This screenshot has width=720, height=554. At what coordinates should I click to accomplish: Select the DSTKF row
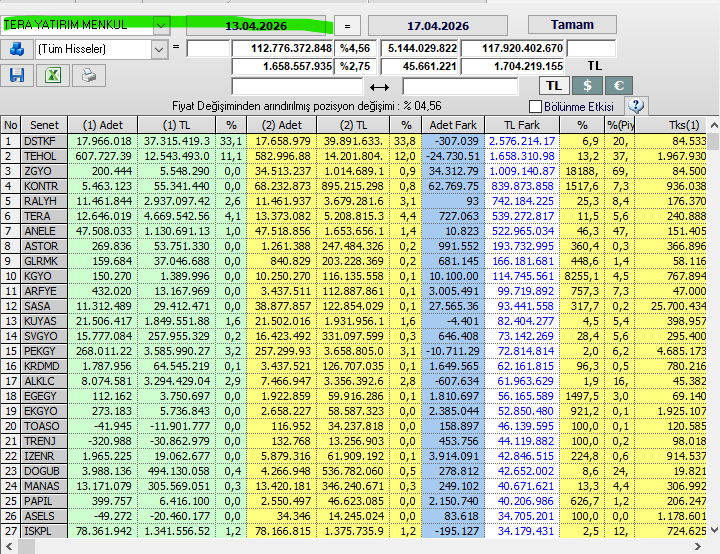[x=353, y=141]
